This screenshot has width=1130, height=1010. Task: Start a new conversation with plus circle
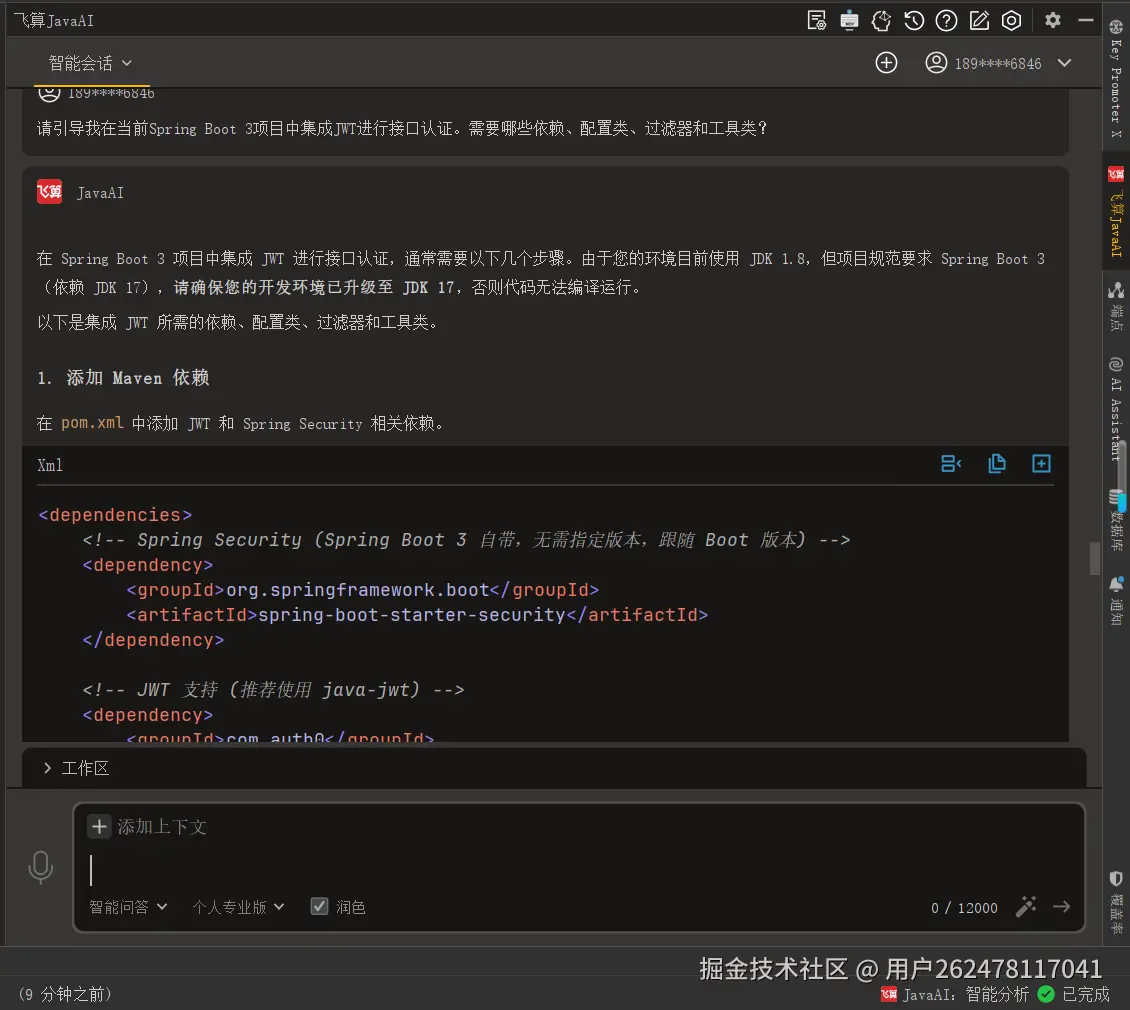click(x=886, y=63)
